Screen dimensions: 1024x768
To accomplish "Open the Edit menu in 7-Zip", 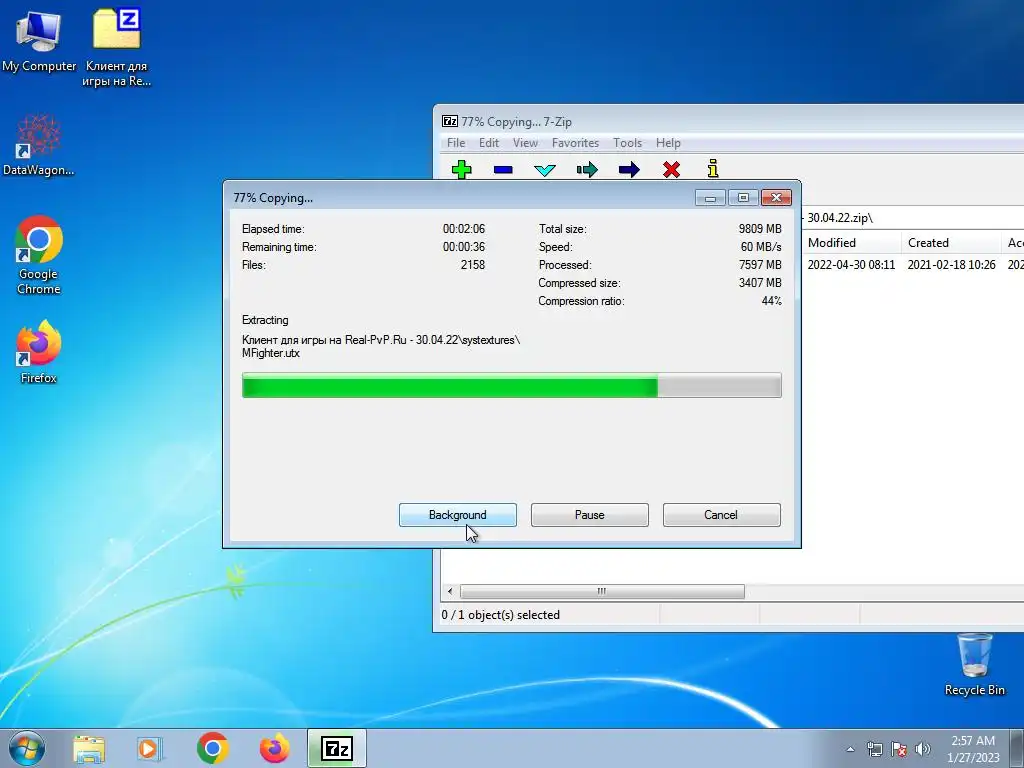I will 488,142.
